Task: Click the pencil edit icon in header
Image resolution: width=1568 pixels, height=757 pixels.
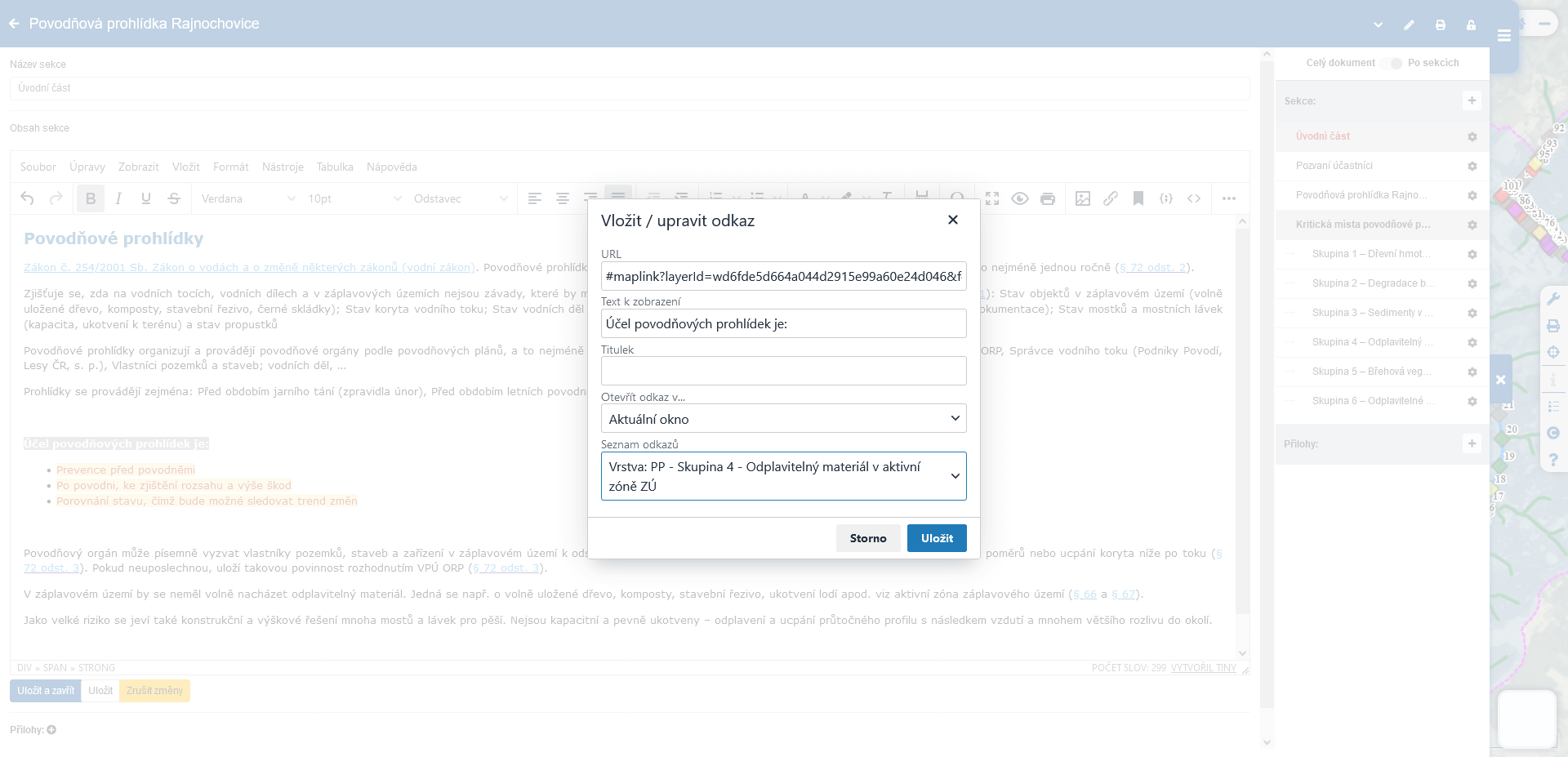Action: point(1409,24)
